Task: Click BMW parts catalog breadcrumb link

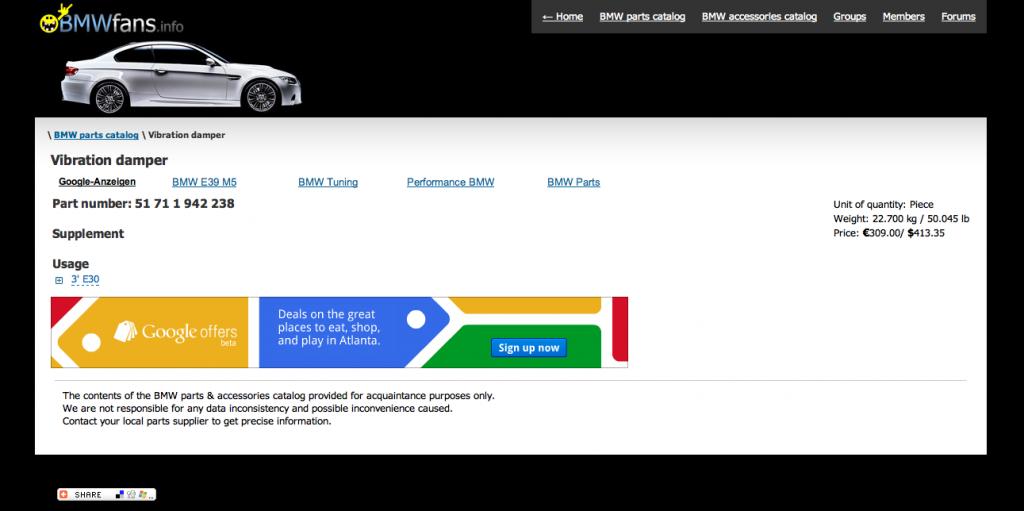Action: (x=96, y=135)
